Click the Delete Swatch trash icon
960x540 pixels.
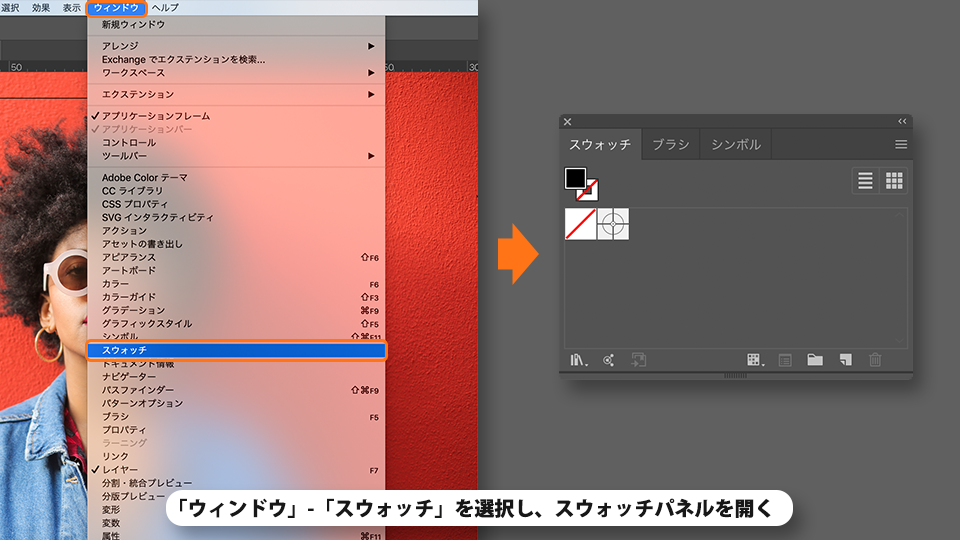tap(876, 360)
